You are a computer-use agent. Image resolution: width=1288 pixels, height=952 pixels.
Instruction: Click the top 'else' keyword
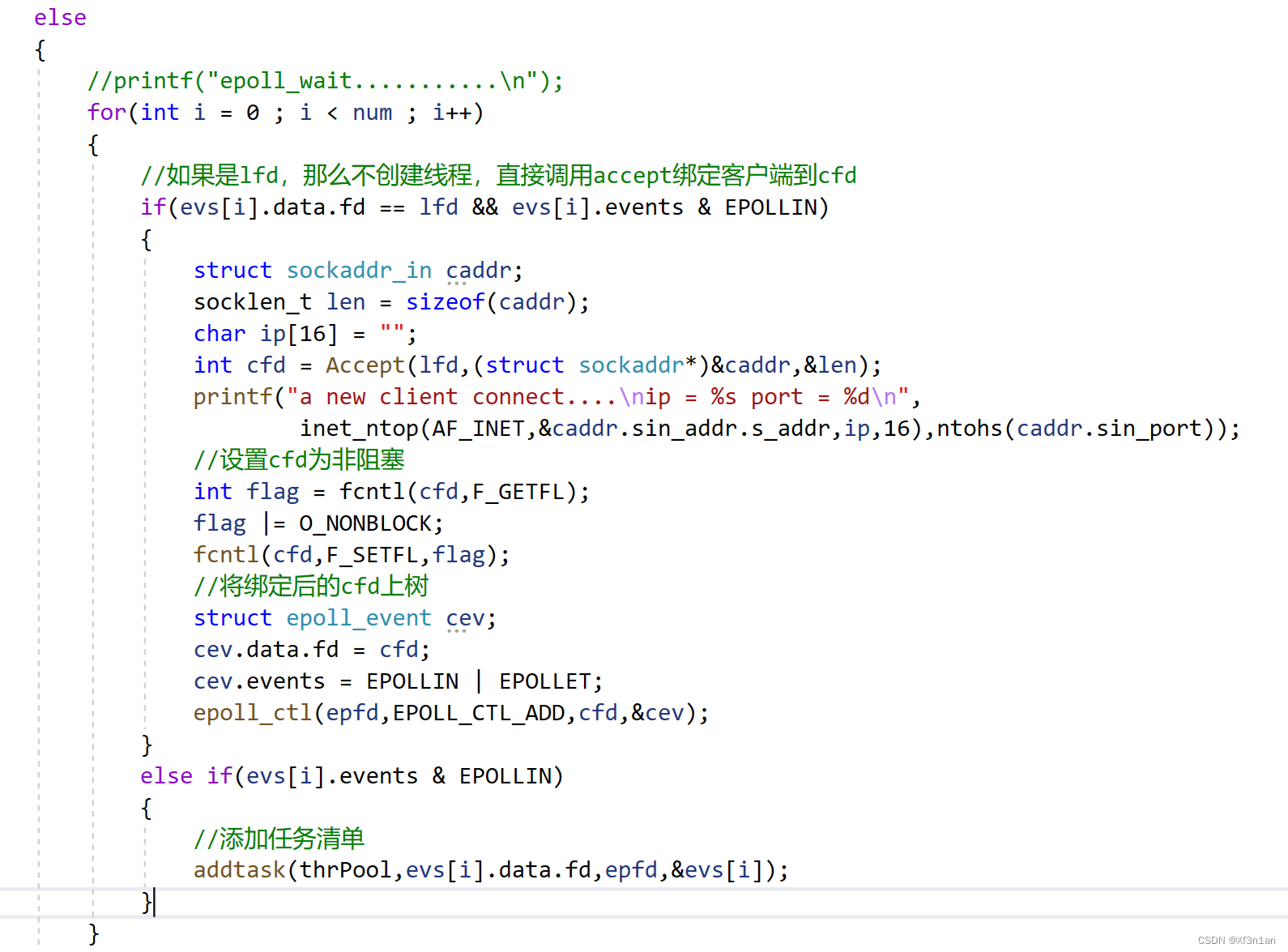(x=60, y=18)
